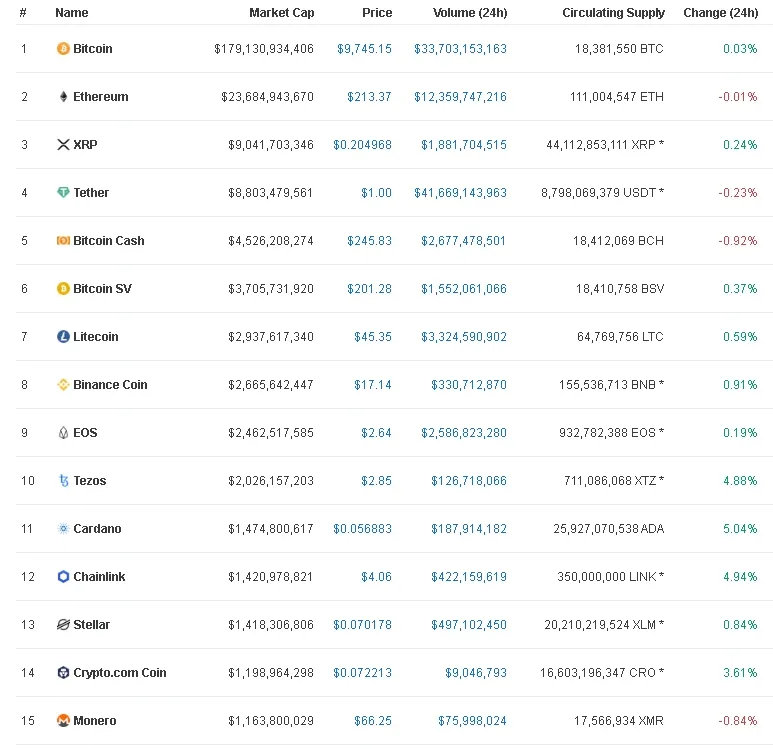773x749 pixels.
Task: Click the Bitcoin coin logo icon
Action: [x=63, y=49]
